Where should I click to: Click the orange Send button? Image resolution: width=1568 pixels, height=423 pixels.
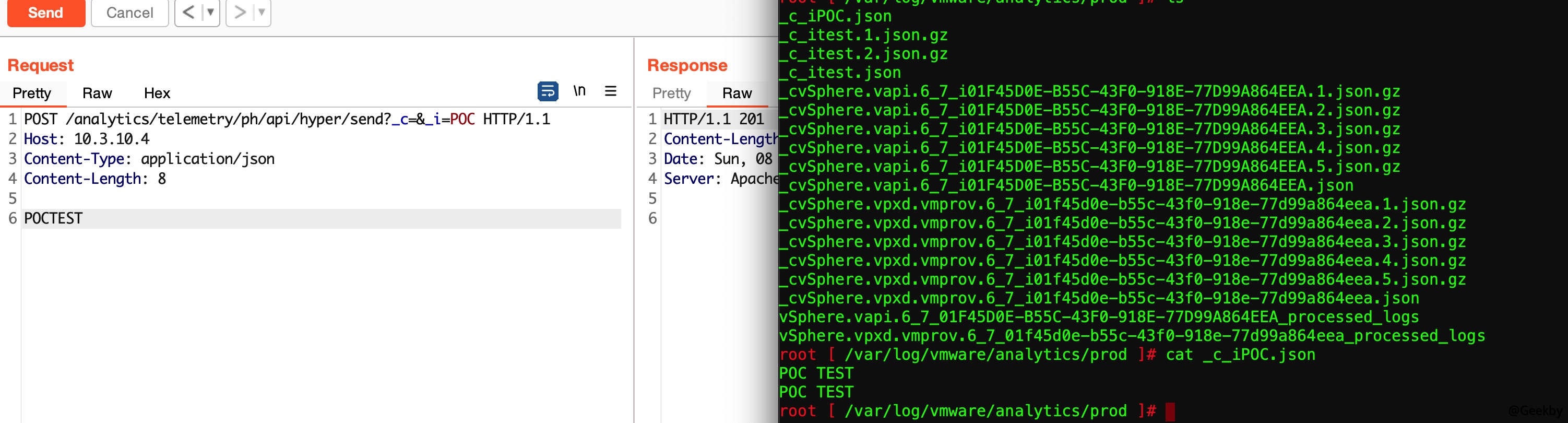pyautogui.click(x=45, y=12)
